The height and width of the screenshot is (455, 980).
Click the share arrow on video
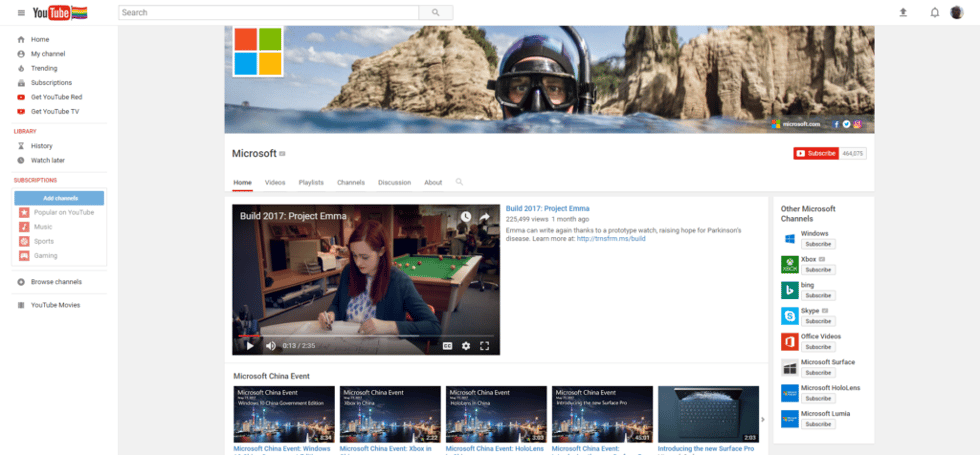(485, 217)
